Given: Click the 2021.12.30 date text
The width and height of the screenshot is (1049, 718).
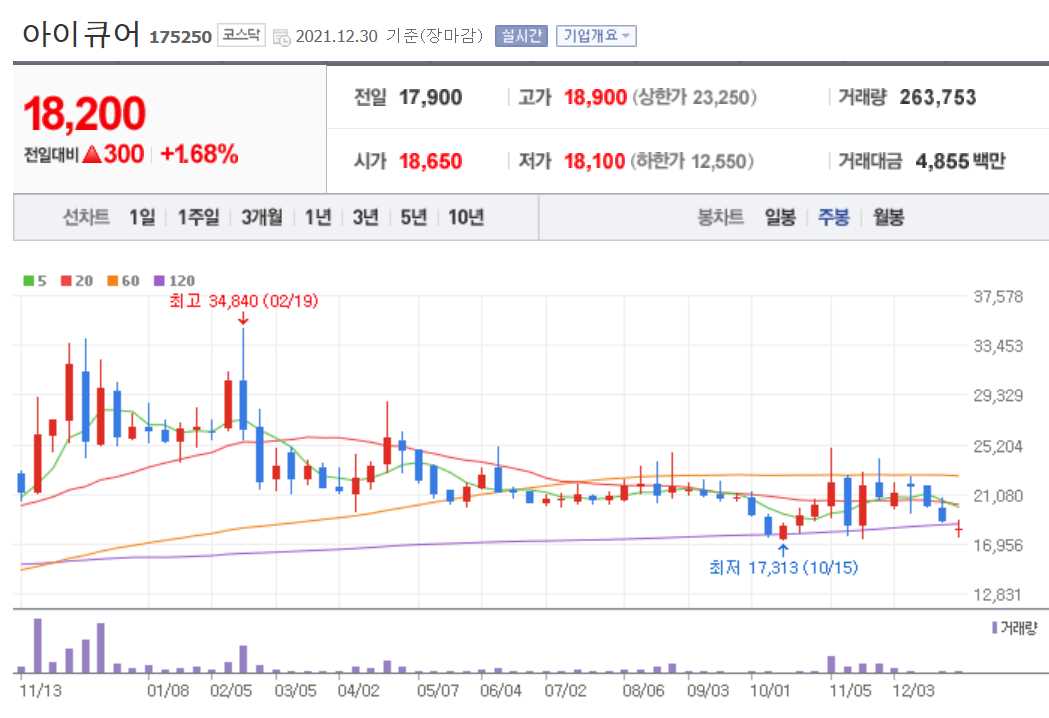Looking at the screenshot, I should 337,36.
